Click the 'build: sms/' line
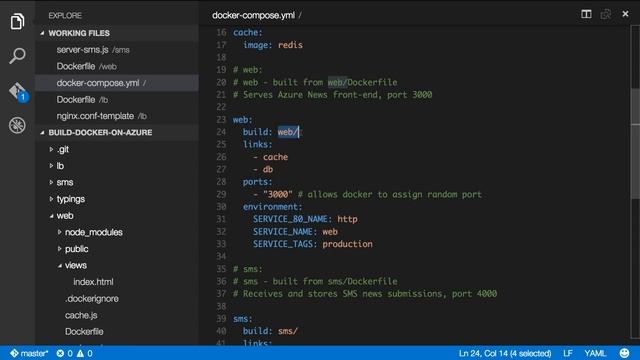 [x=270, y=331]
